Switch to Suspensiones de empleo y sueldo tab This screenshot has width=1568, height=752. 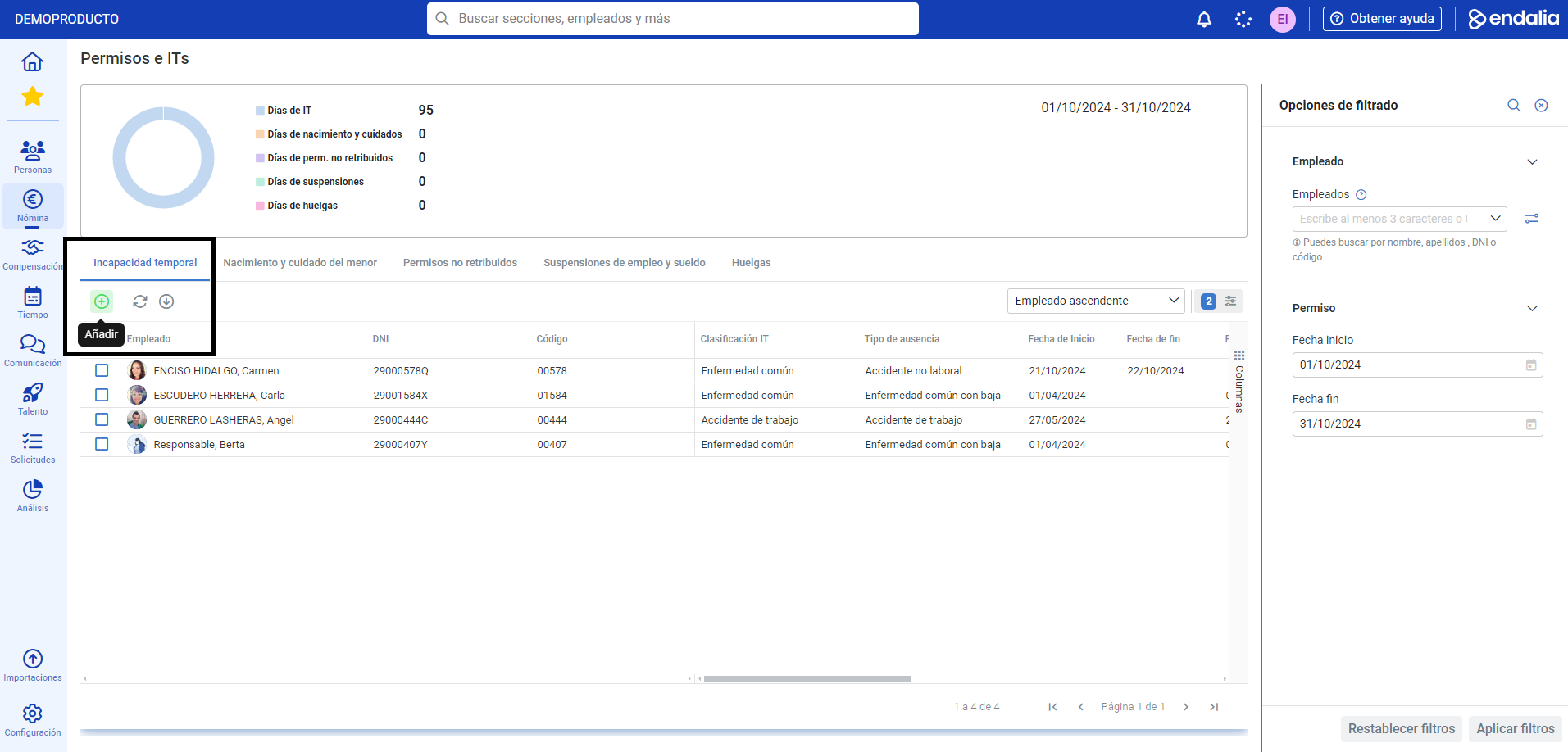click(625, 263)
